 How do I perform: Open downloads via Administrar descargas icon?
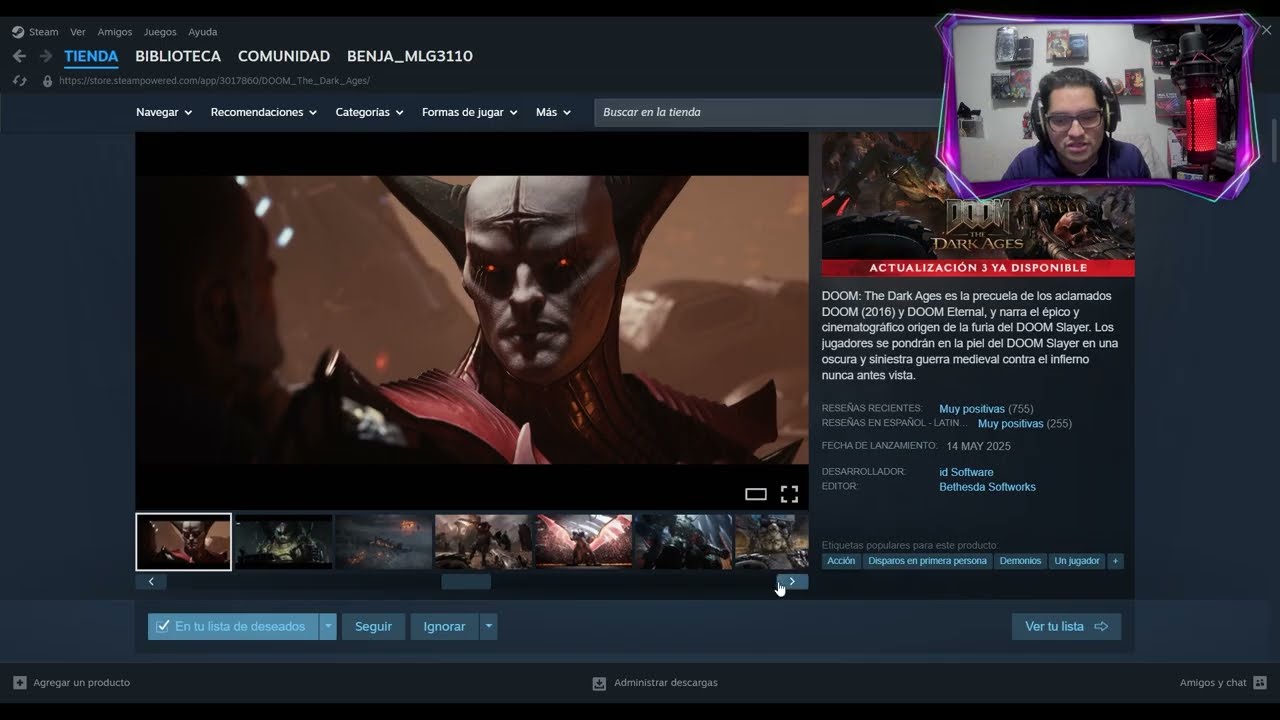pos(599,683)
